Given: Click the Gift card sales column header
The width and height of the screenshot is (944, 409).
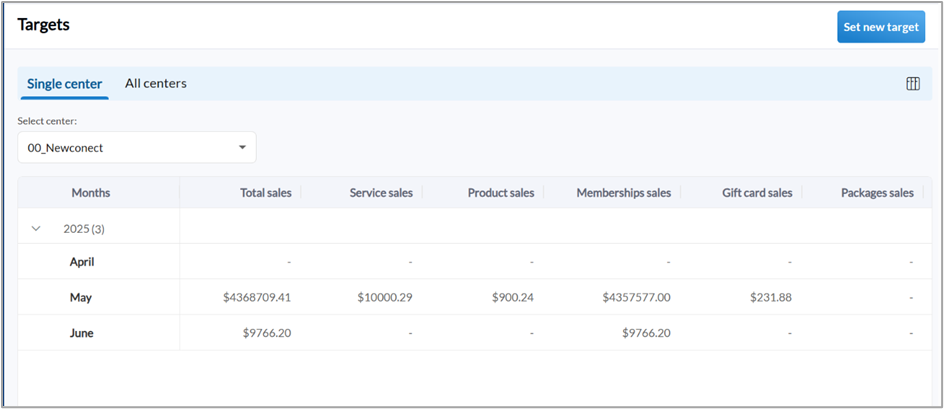Looking at the screenshot, I should click(757, 193).
